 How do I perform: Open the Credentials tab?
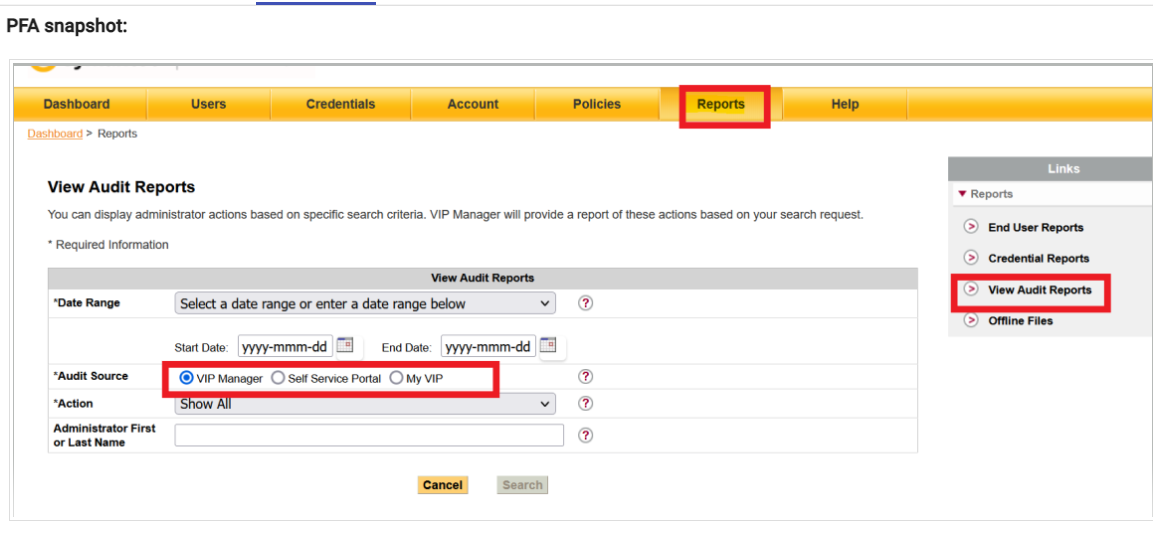point(340,104)
